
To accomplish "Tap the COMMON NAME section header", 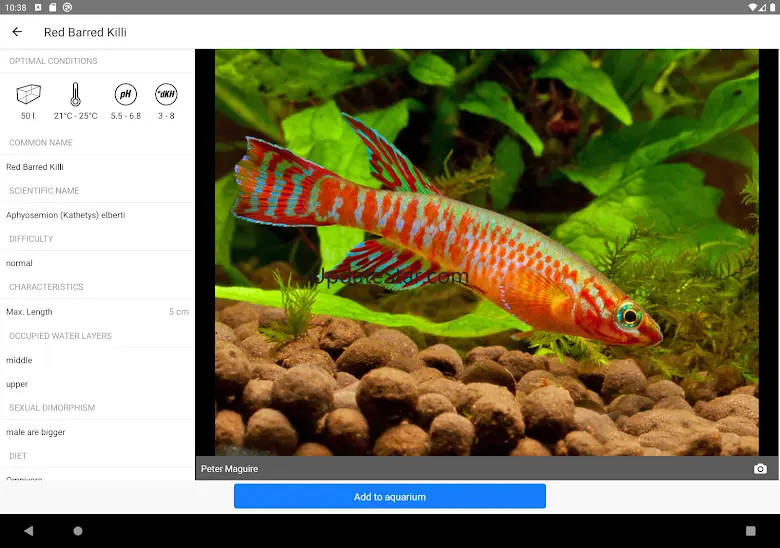I will point(41,143).
